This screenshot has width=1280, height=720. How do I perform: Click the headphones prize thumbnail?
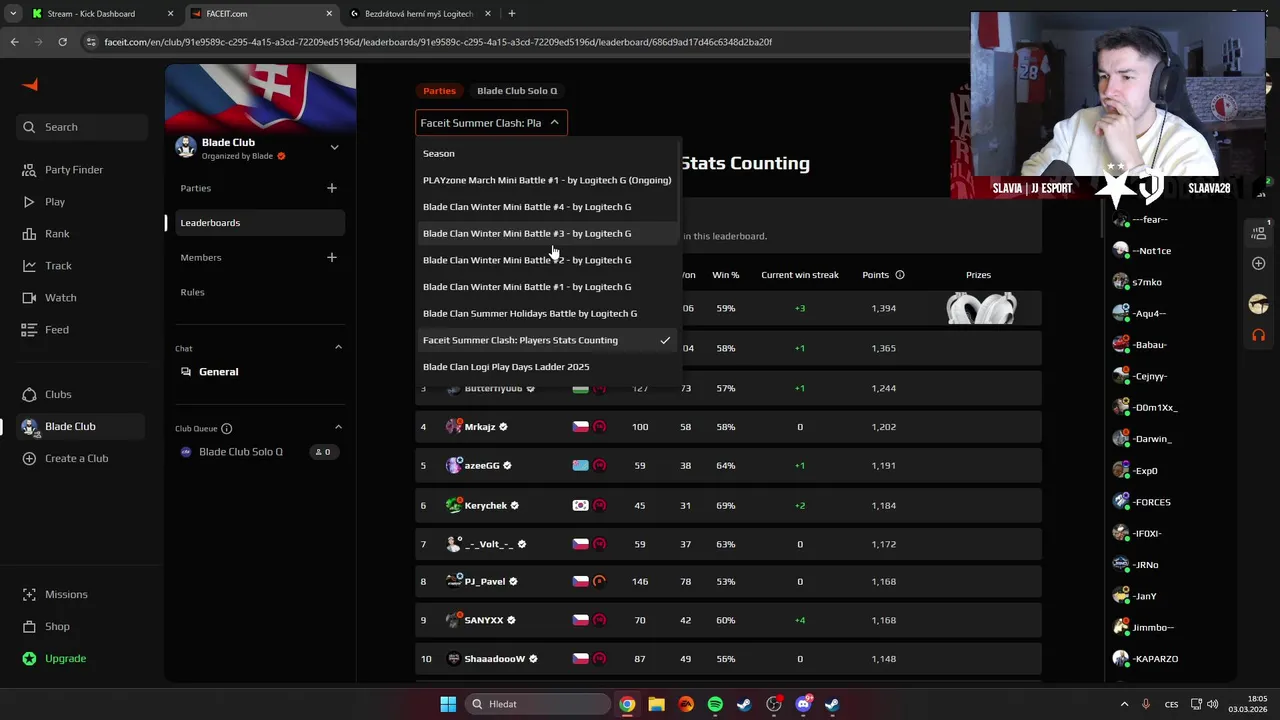point(981,309)
